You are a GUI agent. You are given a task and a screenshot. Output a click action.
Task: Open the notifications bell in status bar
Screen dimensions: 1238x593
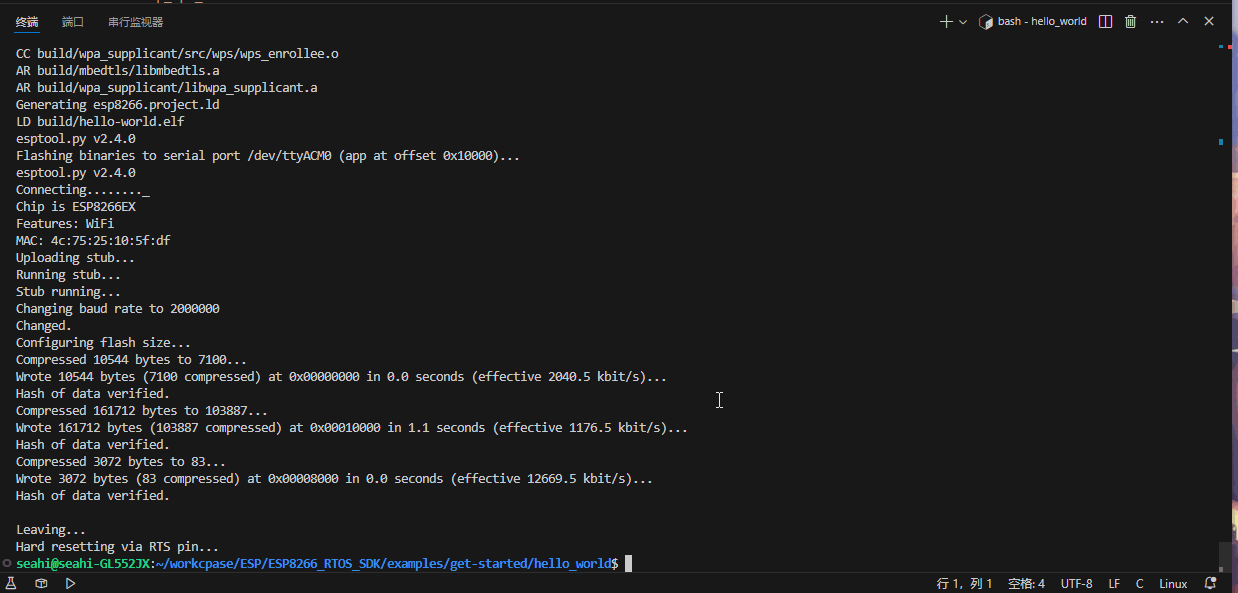click(x=1211, y=583)
